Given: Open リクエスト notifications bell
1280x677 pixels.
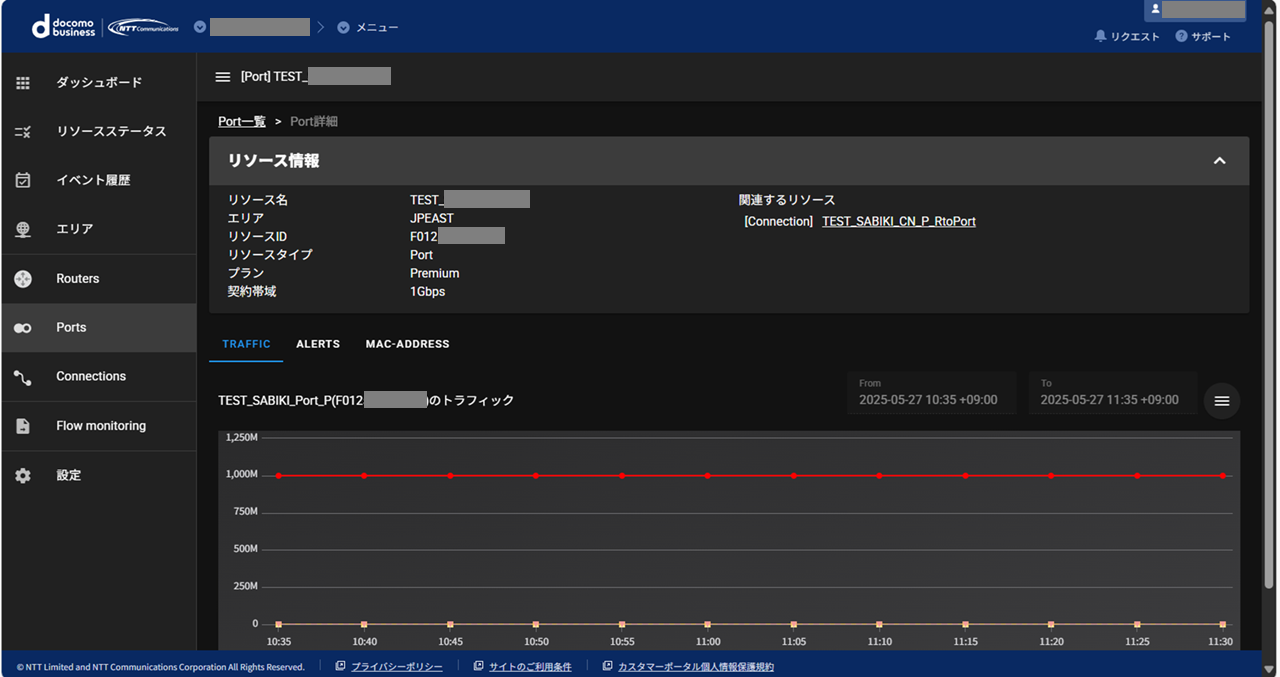Looking at the screenshot, I should (x=1100, y=36).
